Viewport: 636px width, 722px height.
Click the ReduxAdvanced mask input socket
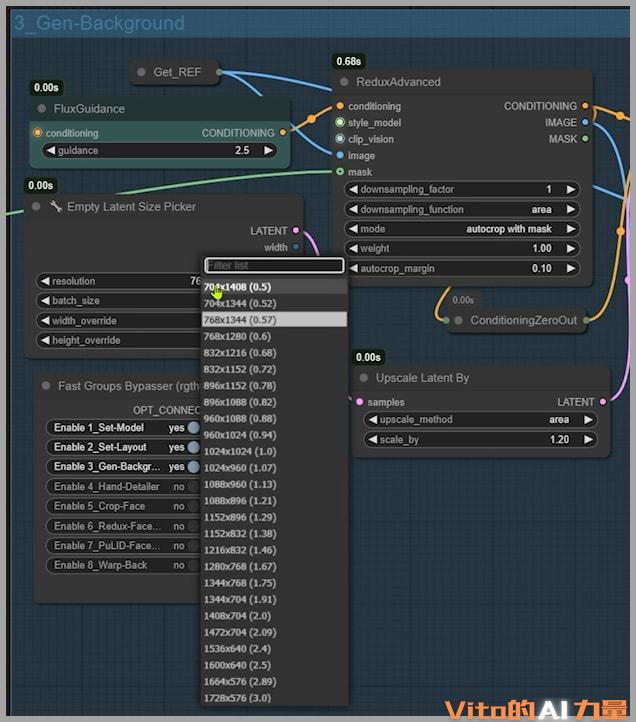pos(340,171)
